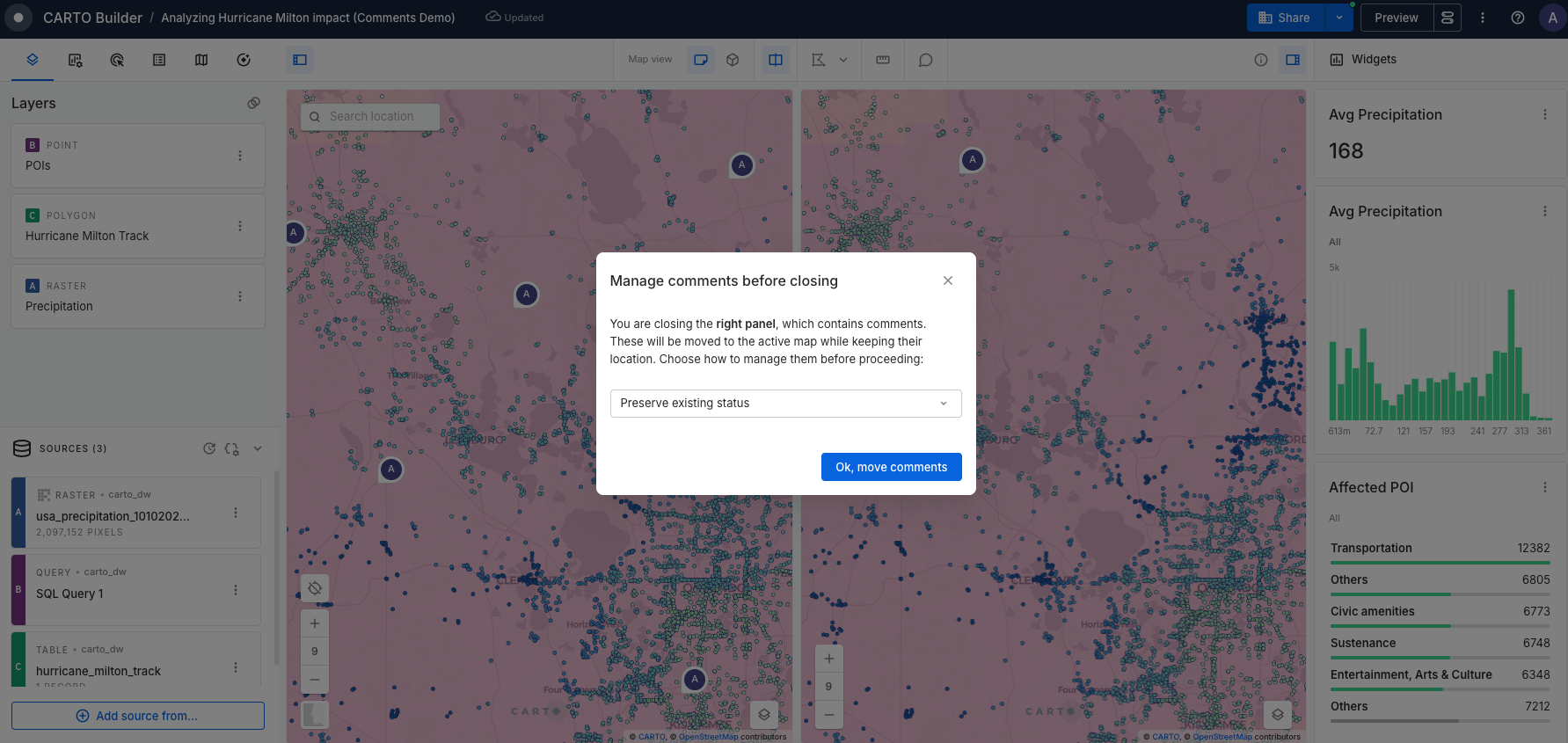Image resolution: width=1568 pixels, height=743 pixels.
Task: Open options menu for Precipitation layer
Action: [239, 296]
